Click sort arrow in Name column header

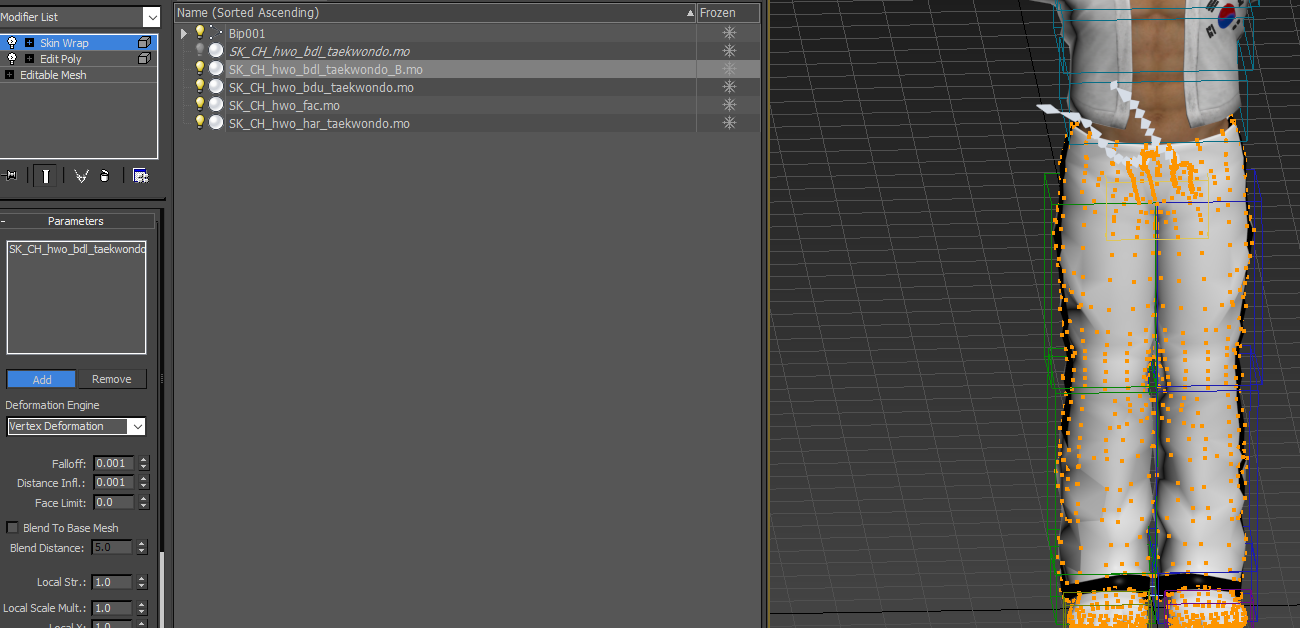[x=690, y=13]
